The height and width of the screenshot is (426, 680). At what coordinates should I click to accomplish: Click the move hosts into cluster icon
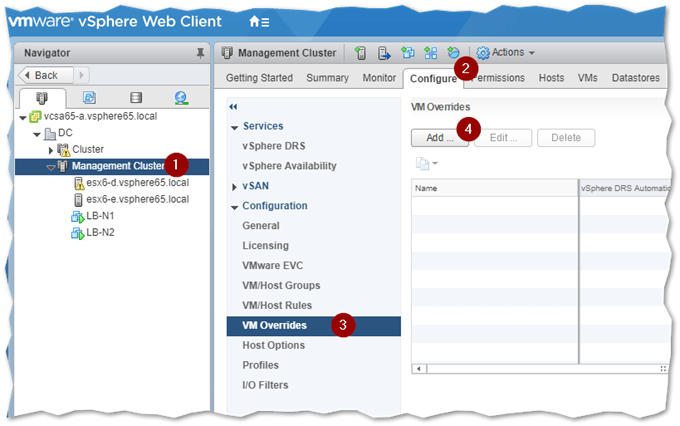[384, 53]
